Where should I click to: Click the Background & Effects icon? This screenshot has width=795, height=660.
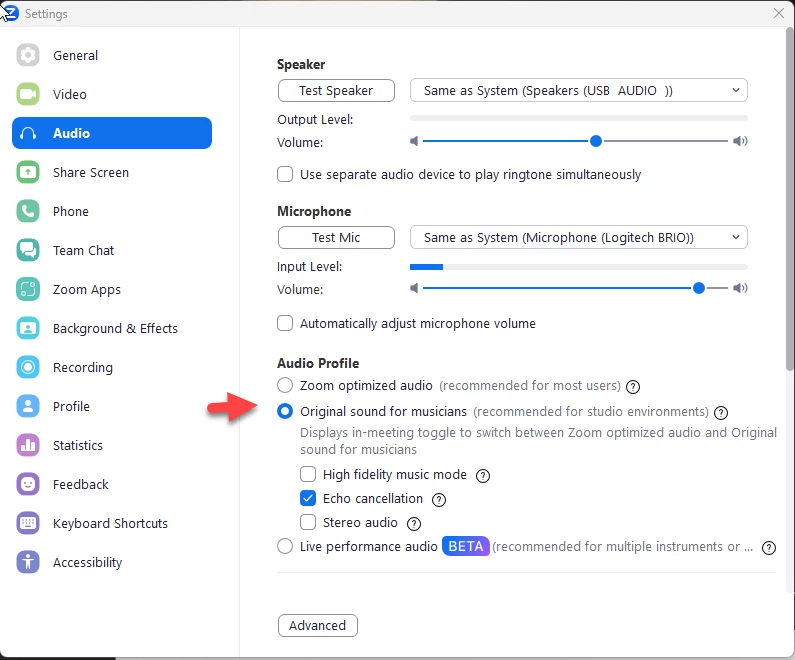click(x=28, y=328)
